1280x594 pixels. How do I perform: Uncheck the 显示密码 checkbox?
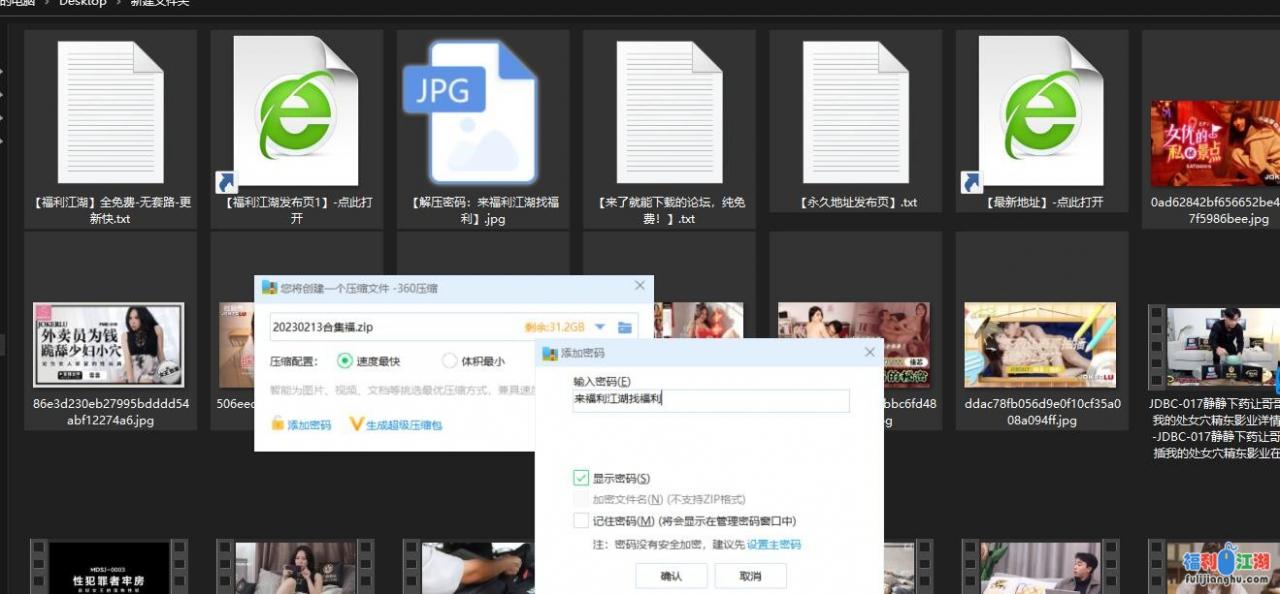click(582, 478)
